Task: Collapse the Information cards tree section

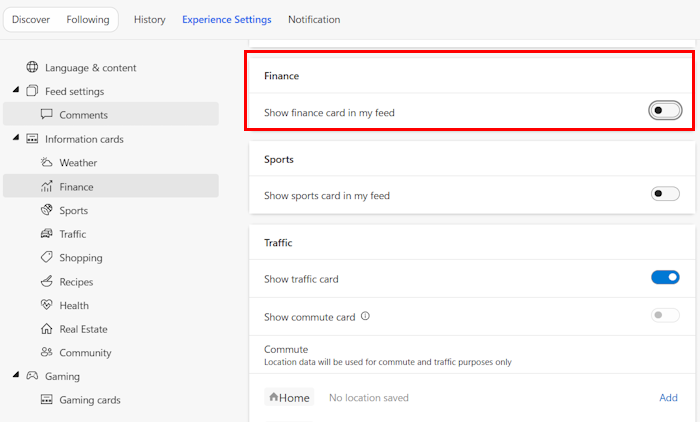Action: click(x=15, y=139)
